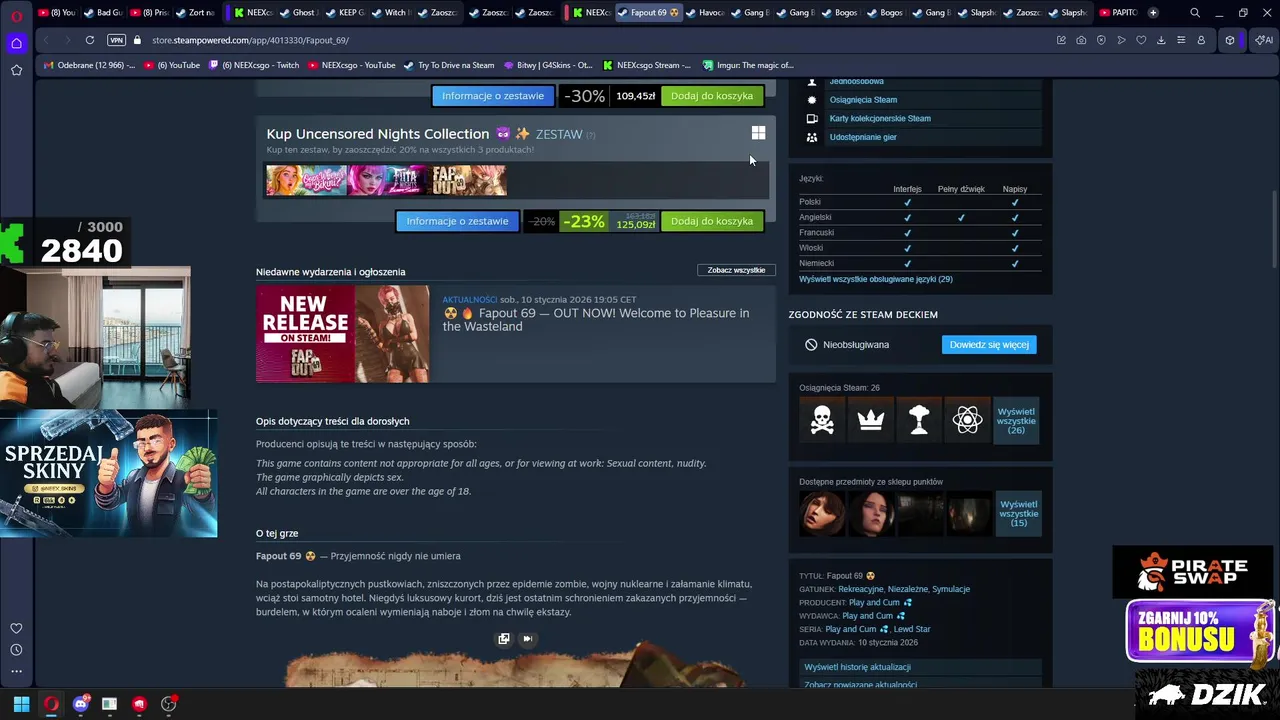Switch to the Zort na tab
The image size is (1280, 720).
195,13
